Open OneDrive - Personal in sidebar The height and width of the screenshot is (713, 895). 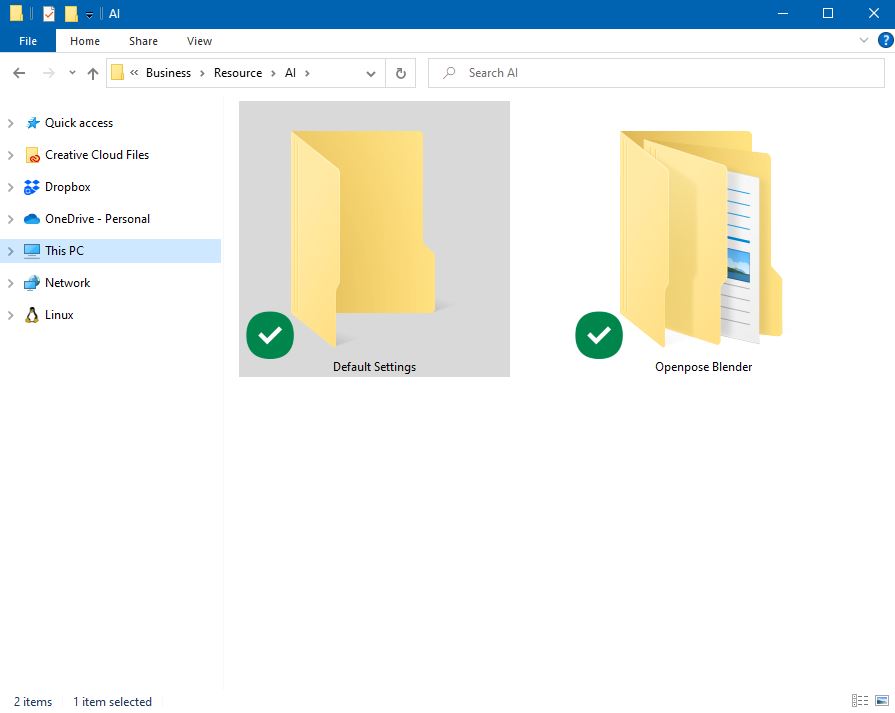pos(98,219)
